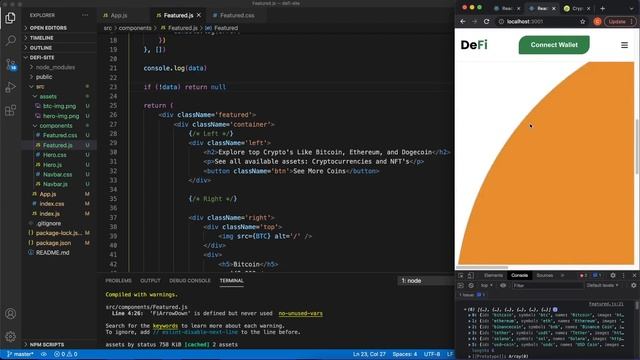Open the console top context dropdown
The image size is (640, 360).
click(x=487, y=286)
